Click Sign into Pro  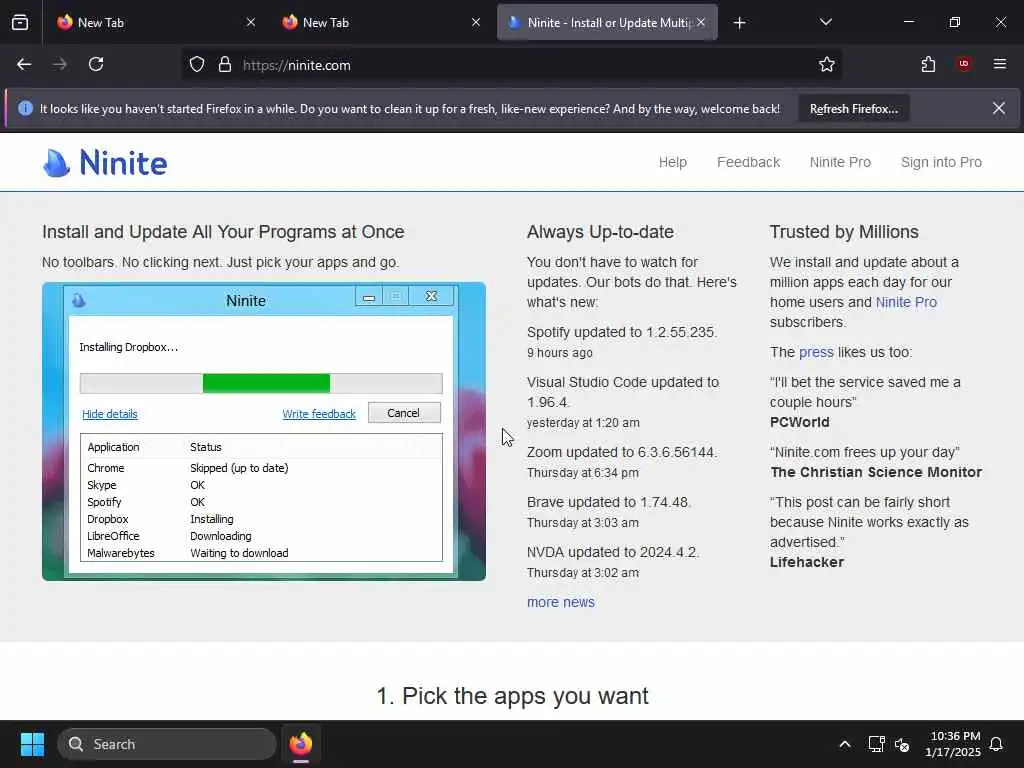[x=941, y=162]
